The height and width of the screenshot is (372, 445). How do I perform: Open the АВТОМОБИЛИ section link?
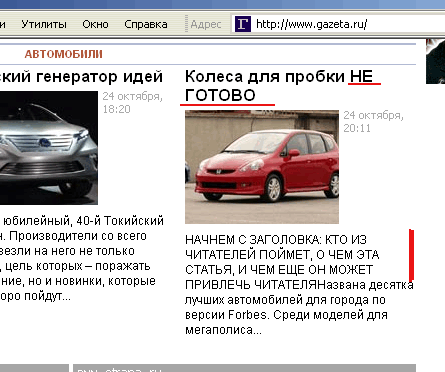(63, 54)
